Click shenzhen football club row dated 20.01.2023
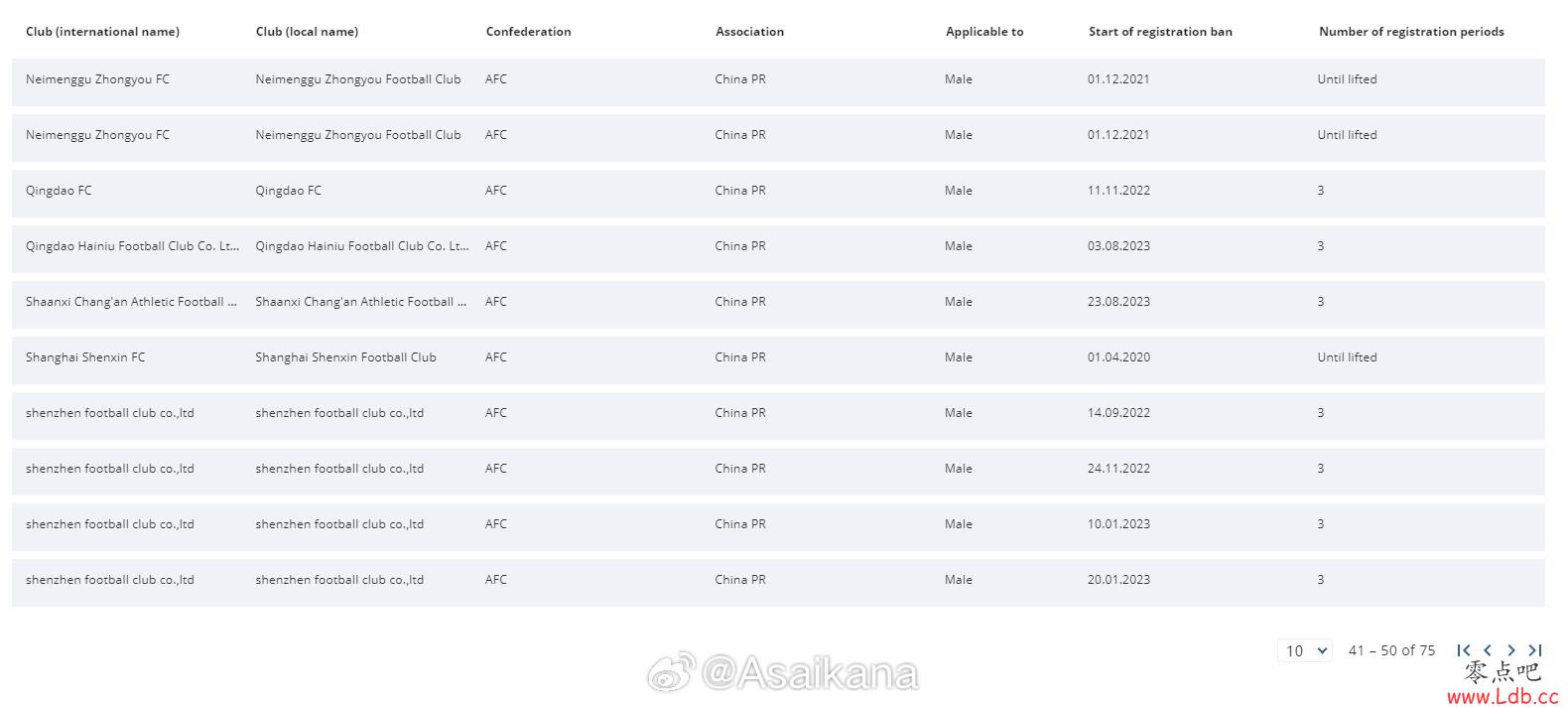Image resolution: width=1568 pixels, height=707 pixels. 109,580
